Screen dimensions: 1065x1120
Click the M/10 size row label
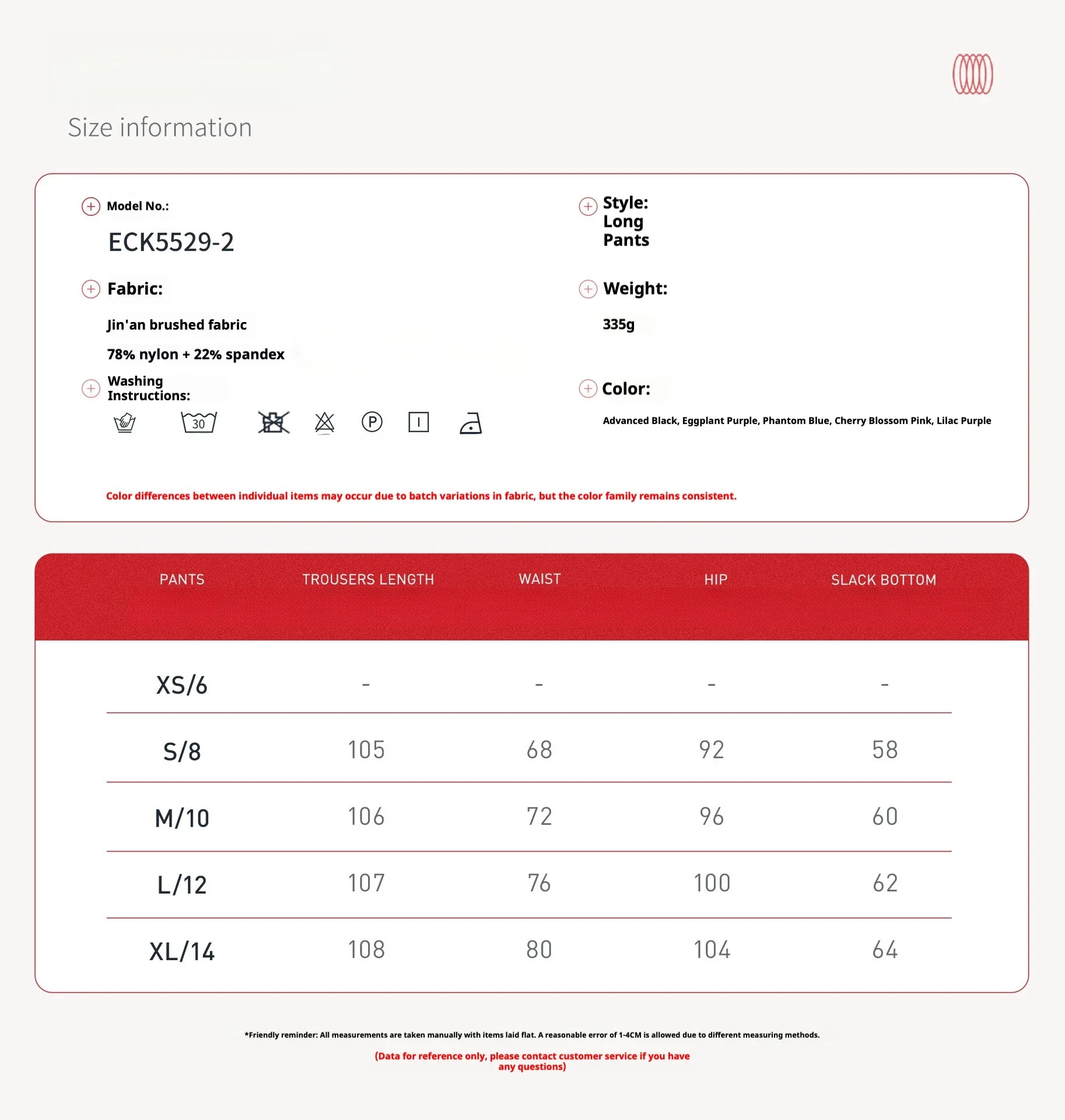coord(182,818)
